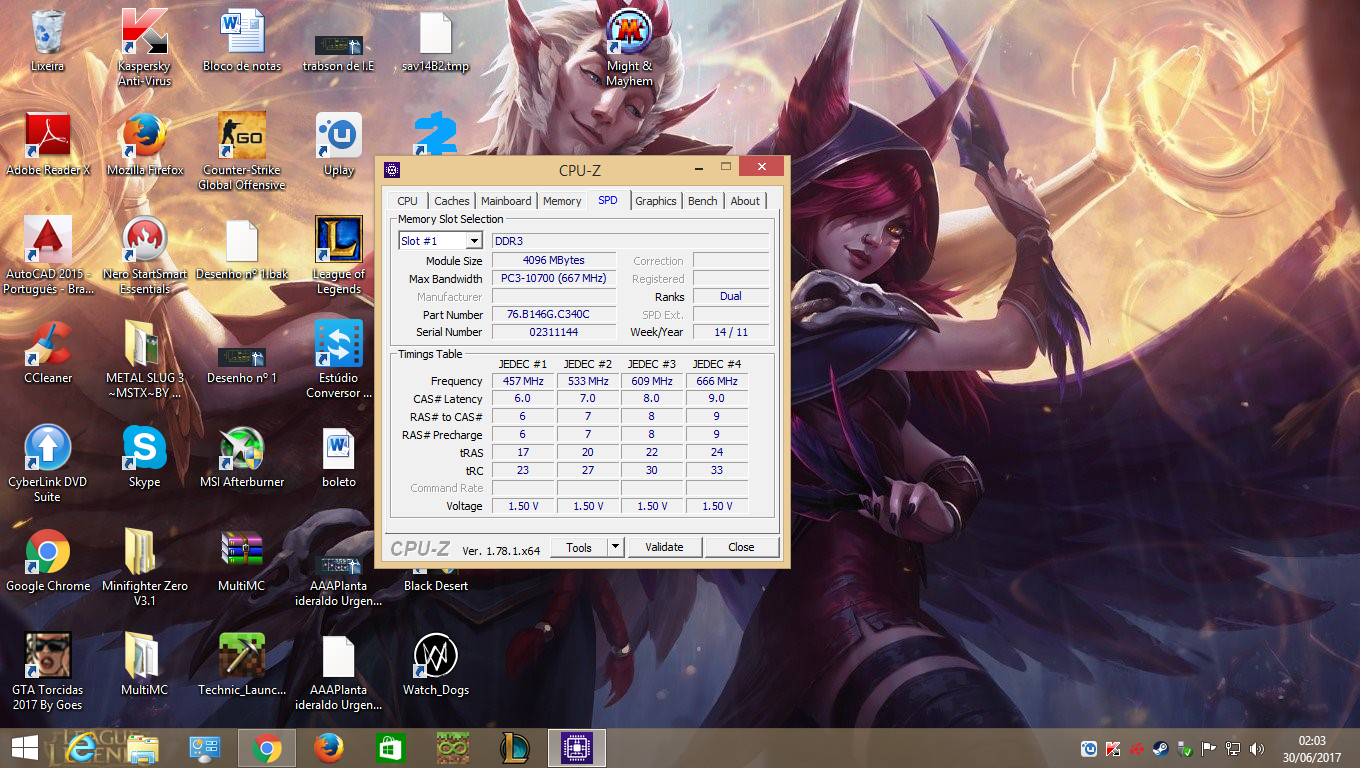Switch to the Graphics tab
The height and width of the screenshot is (768, 1360).
tap(656, 201)
